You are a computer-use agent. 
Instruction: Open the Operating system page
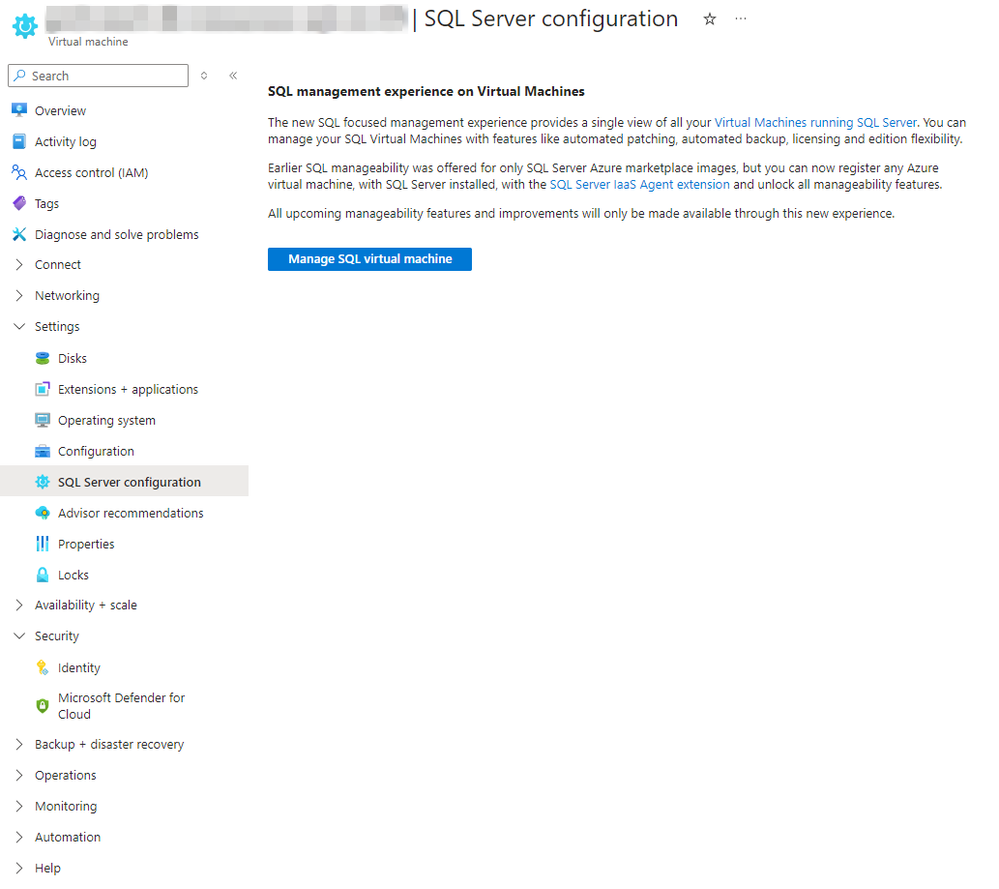106,421
